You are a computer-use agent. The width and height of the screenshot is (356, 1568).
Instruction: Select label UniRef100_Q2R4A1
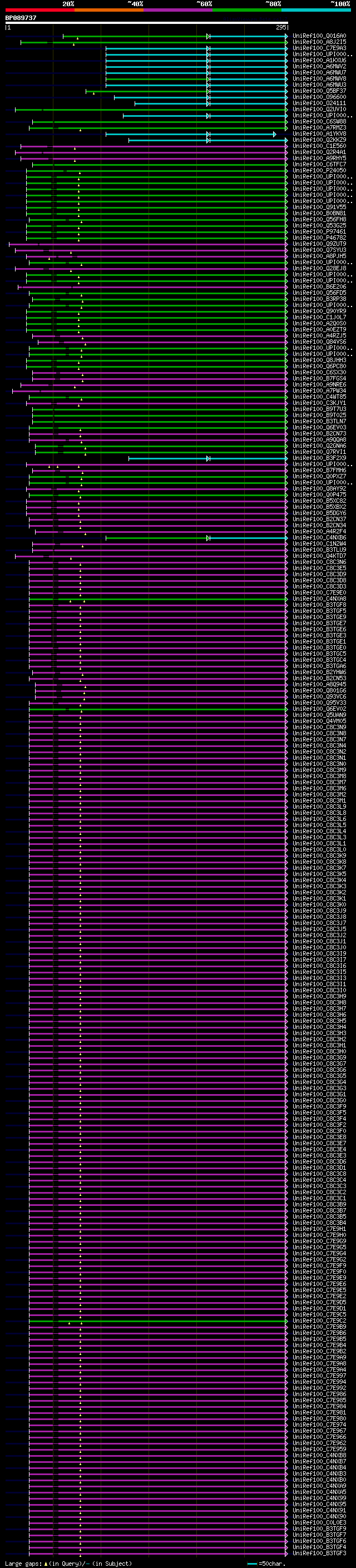319,152
